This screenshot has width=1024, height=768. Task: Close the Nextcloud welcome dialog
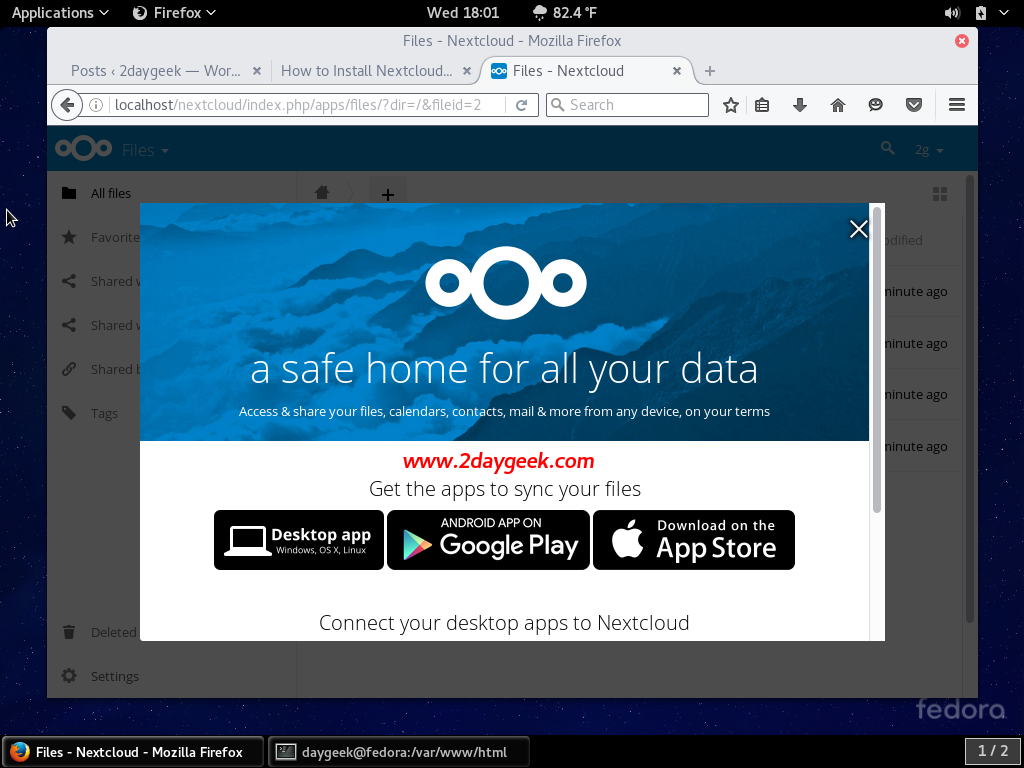coord(858,229)
